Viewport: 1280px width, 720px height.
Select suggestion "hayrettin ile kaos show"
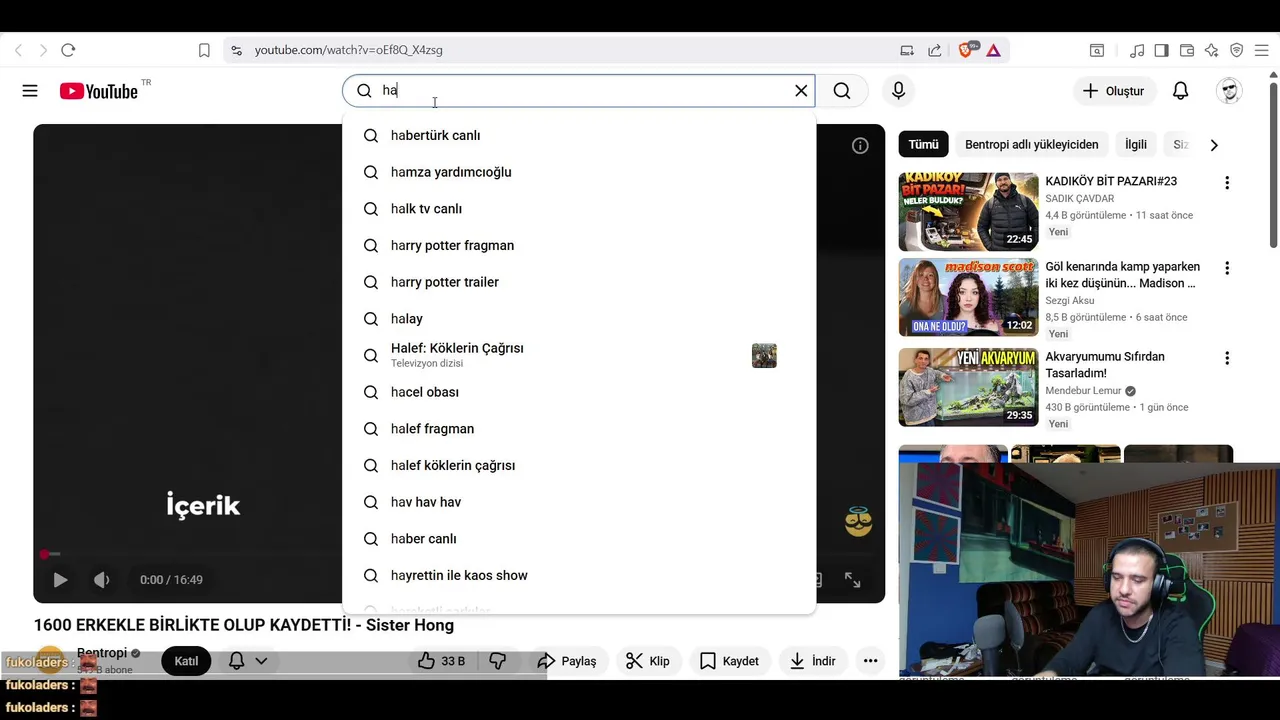pos(579,575)
